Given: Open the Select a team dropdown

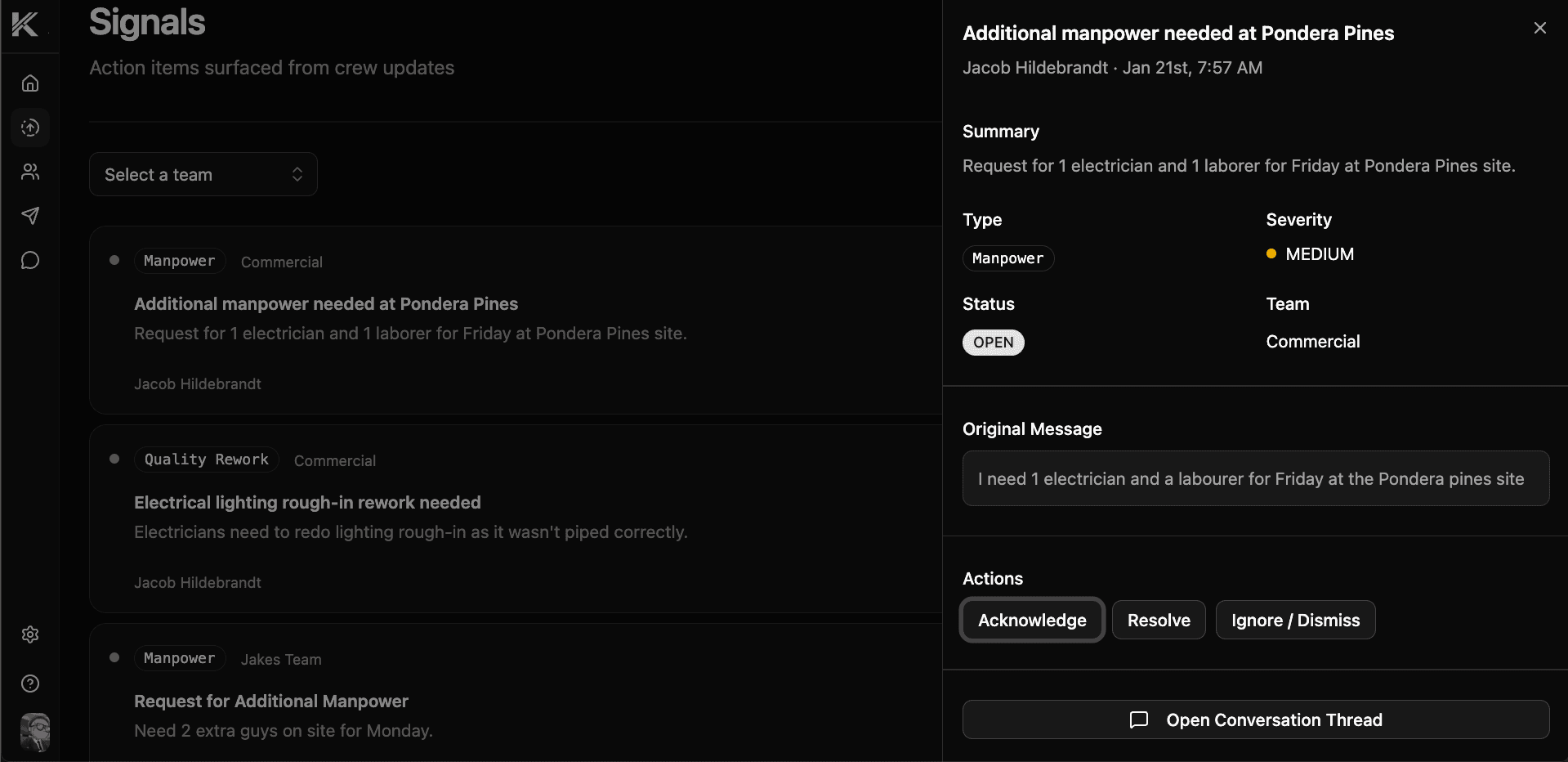Looking at the screenshot, I should coord(203,174).
